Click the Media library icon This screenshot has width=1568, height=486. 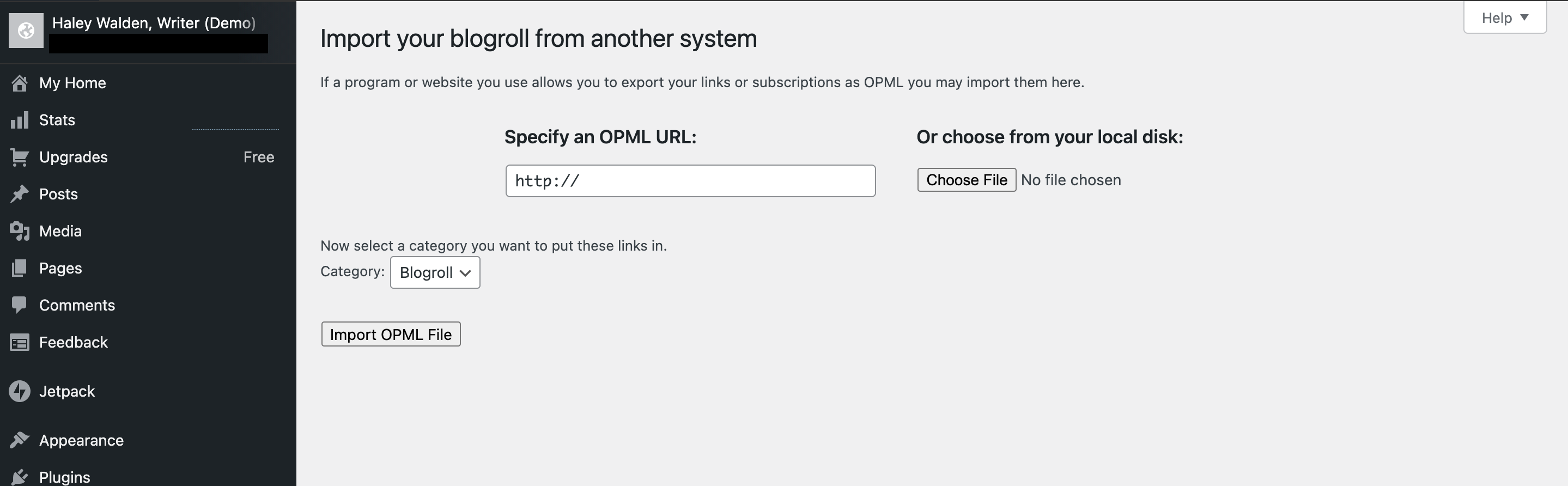tap(20, 232)
